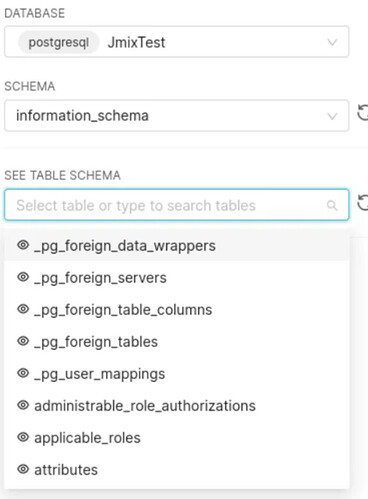Viewport: 368px width, 499px height.
Task: Click eye icon beside _pg_foreign_servers
Action: pos(23,277)
